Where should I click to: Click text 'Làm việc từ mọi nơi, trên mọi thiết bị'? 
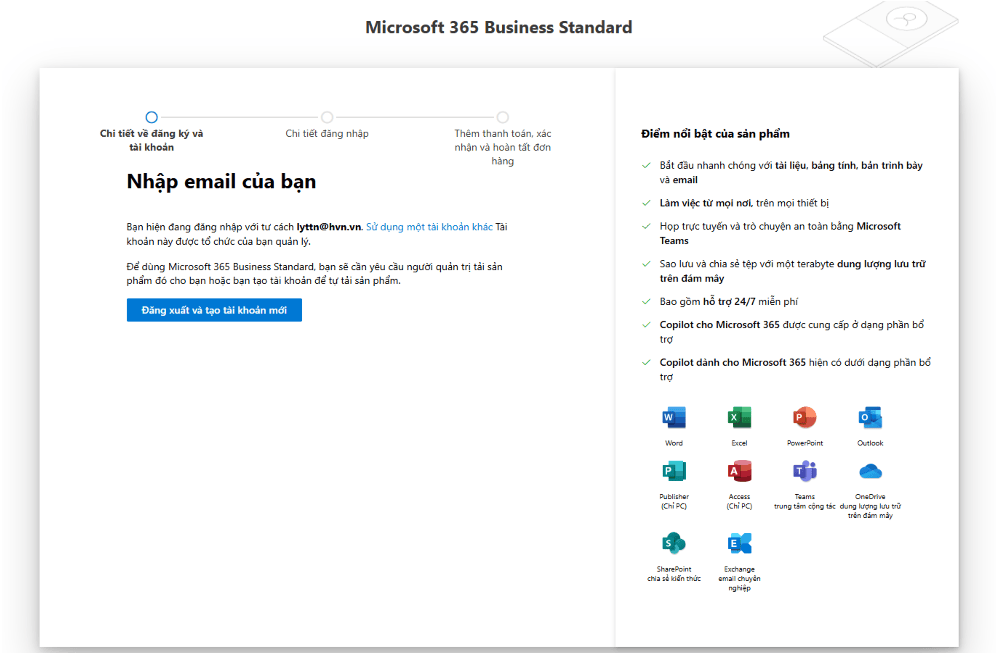pyautogui.click(x=744, y=203)
